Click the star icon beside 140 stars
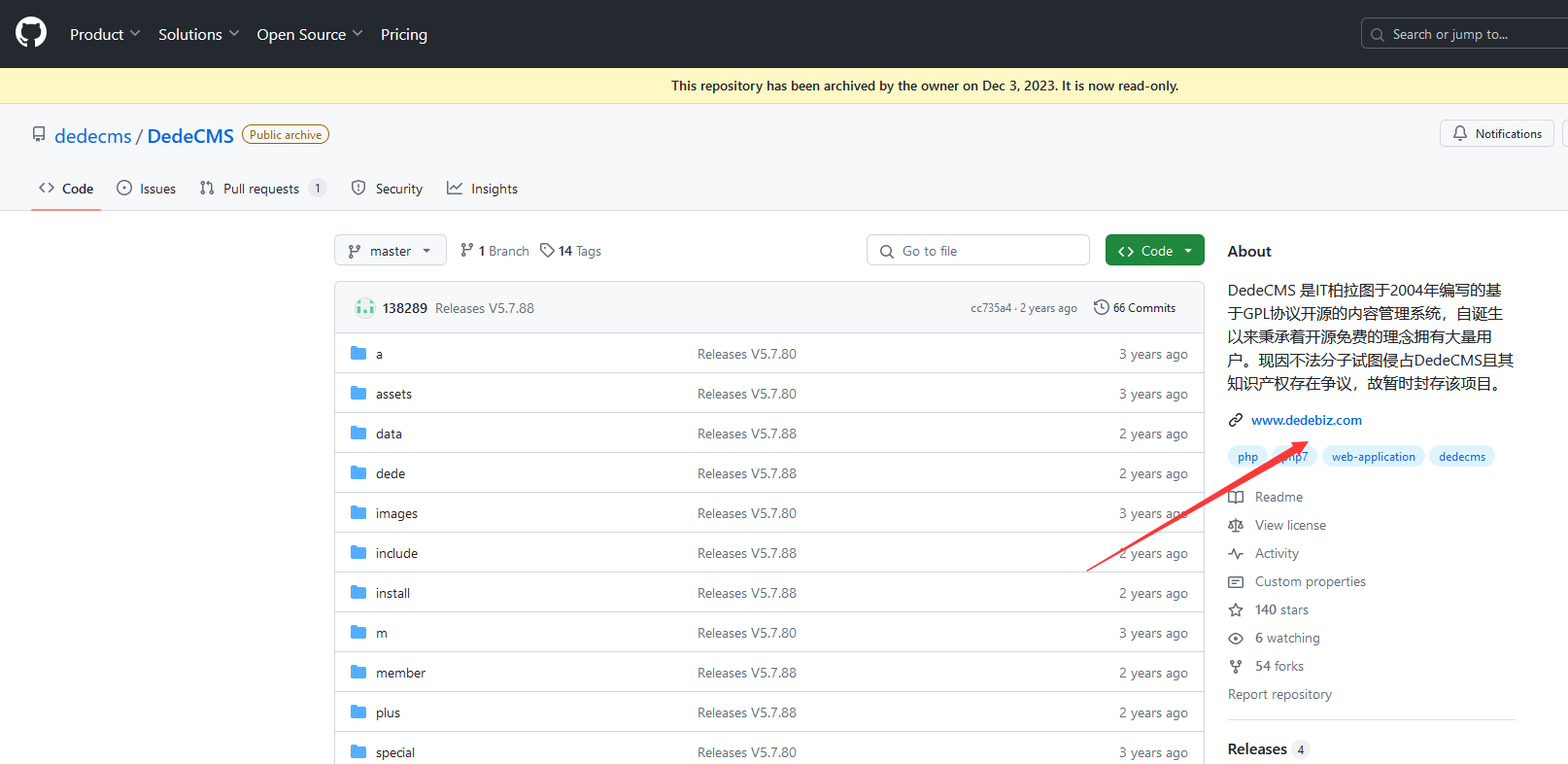The width and height of the screenshot is (1568, 764). 1236,610
